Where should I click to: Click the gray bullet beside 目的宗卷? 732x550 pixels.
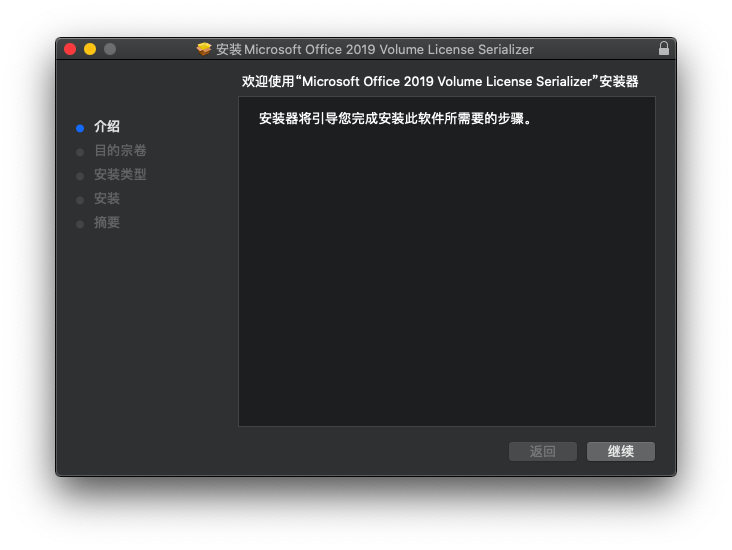click(80, 152)
